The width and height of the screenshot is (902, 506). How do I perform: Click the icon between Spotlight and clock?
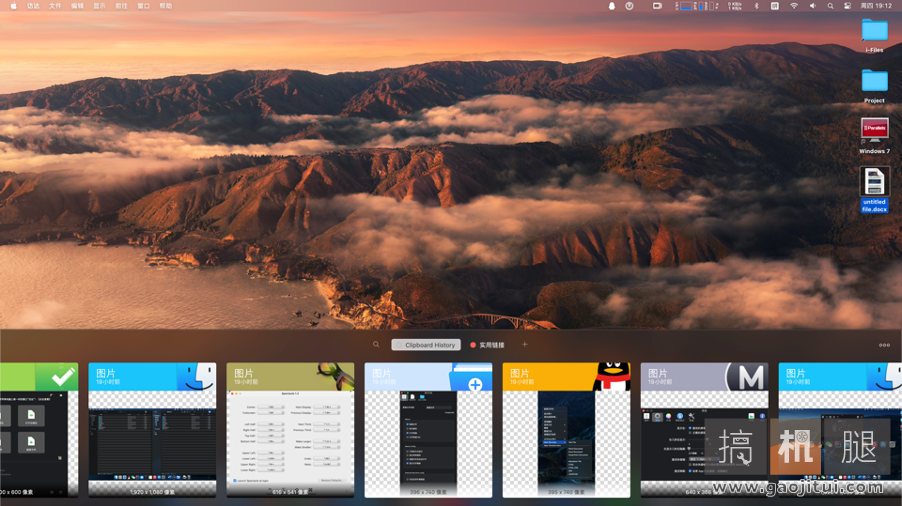pos(847,6)
